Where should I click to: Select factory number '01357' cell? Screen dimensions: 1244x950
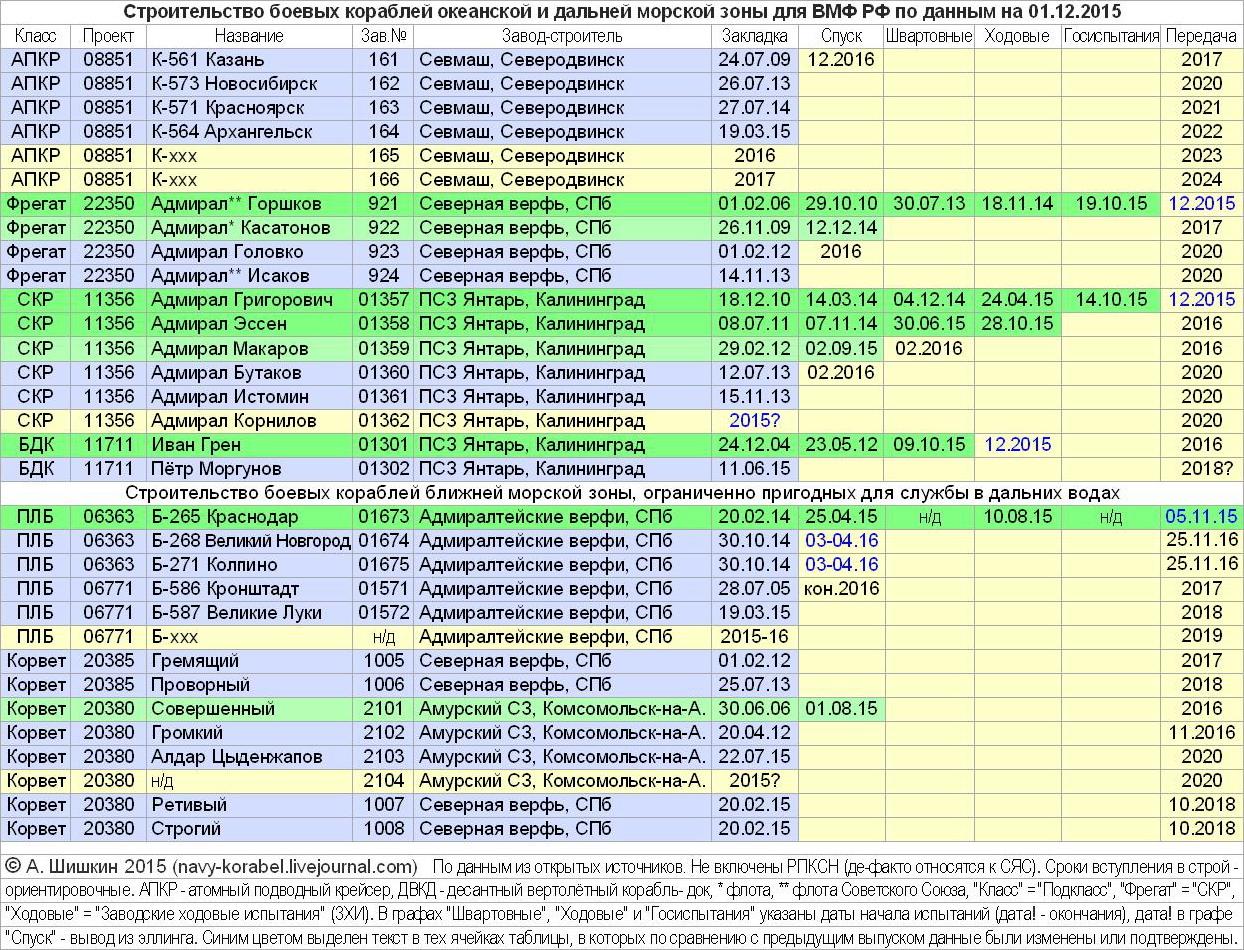pyautogui.click(x=383, y=300)
